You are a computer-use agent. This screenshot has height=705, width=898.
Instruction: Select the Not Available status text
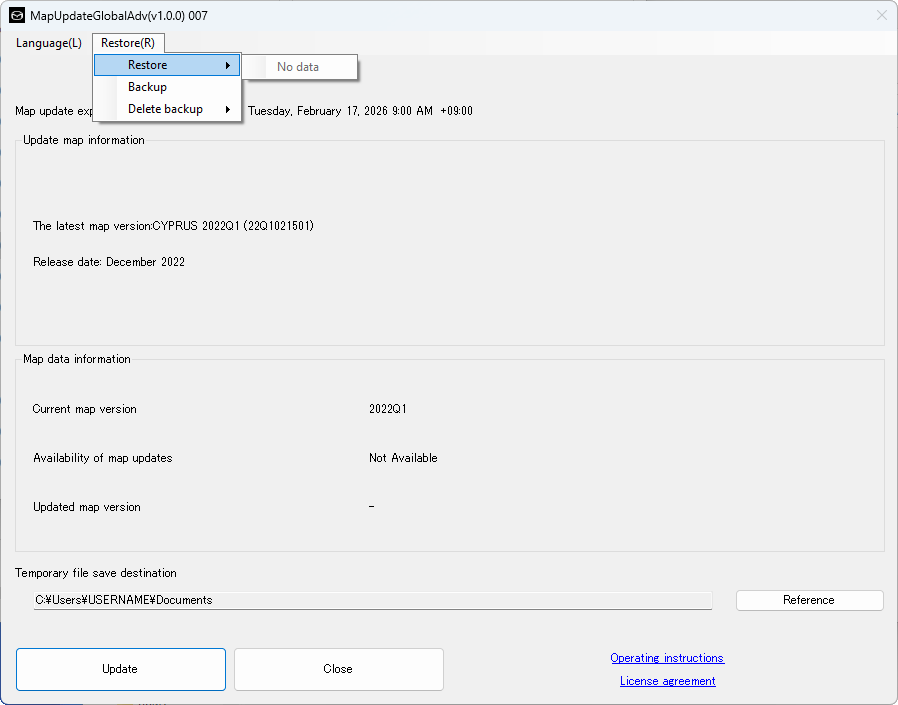[x=403, y=458]
